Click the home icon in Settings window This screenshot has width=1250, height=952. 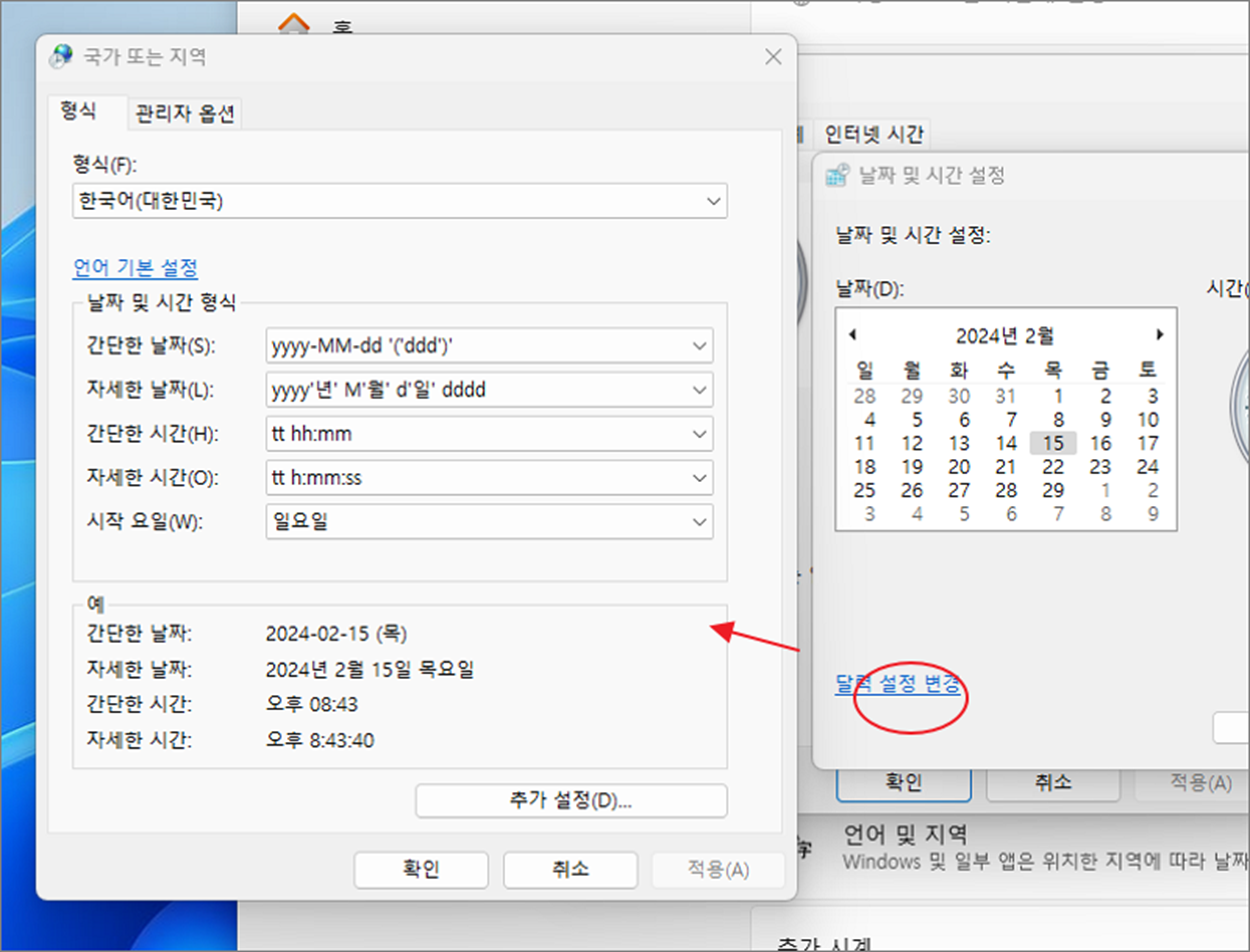293,24
